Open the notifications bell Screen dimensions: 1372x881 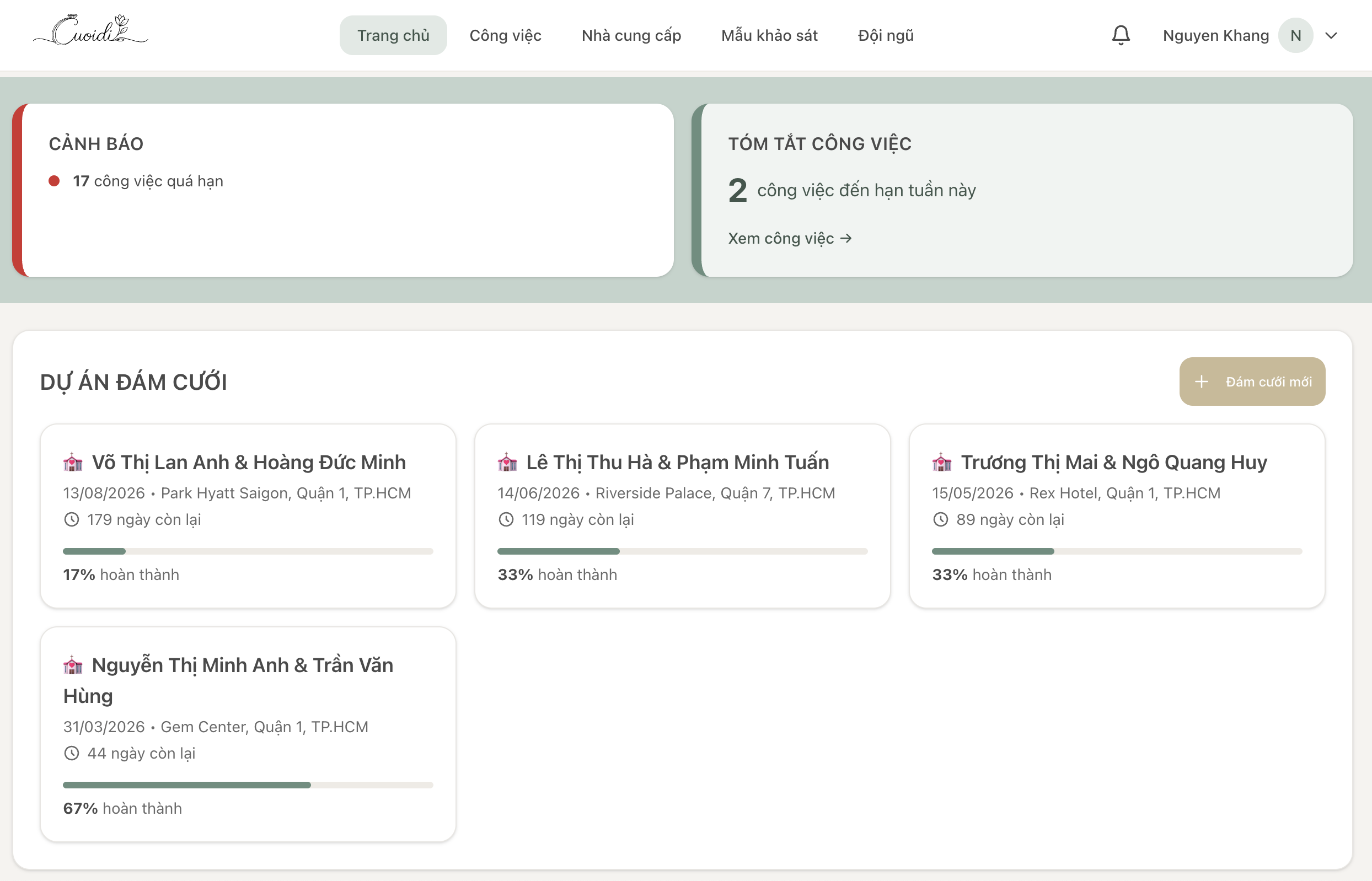1120,35
